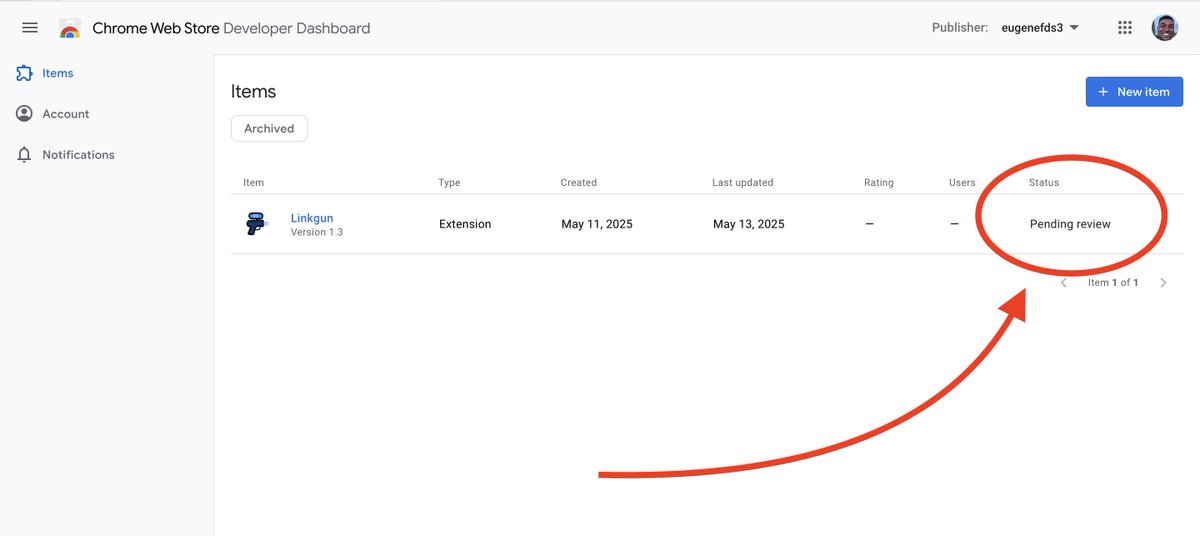The image size is (1200, 536).
Task: Click the Account person icon
Action: coord(25,114)
